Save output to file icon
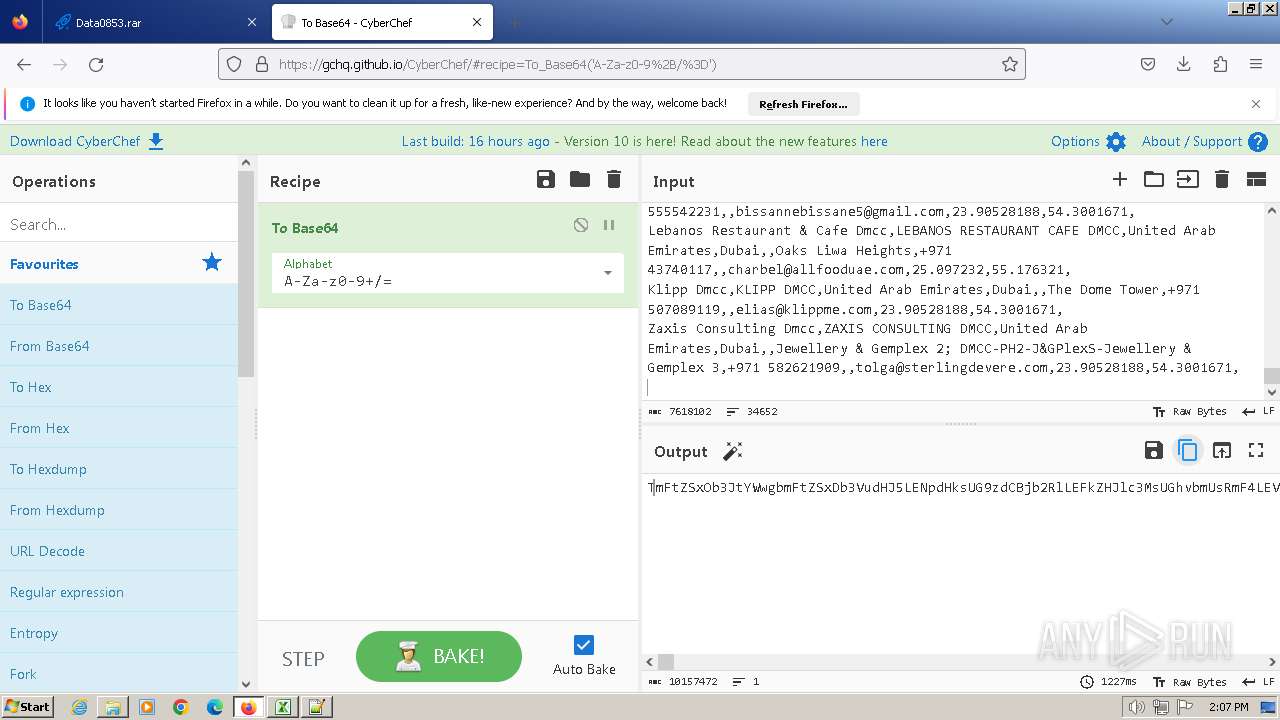The image size is (1280, 720). click(x=1154, y=451)
